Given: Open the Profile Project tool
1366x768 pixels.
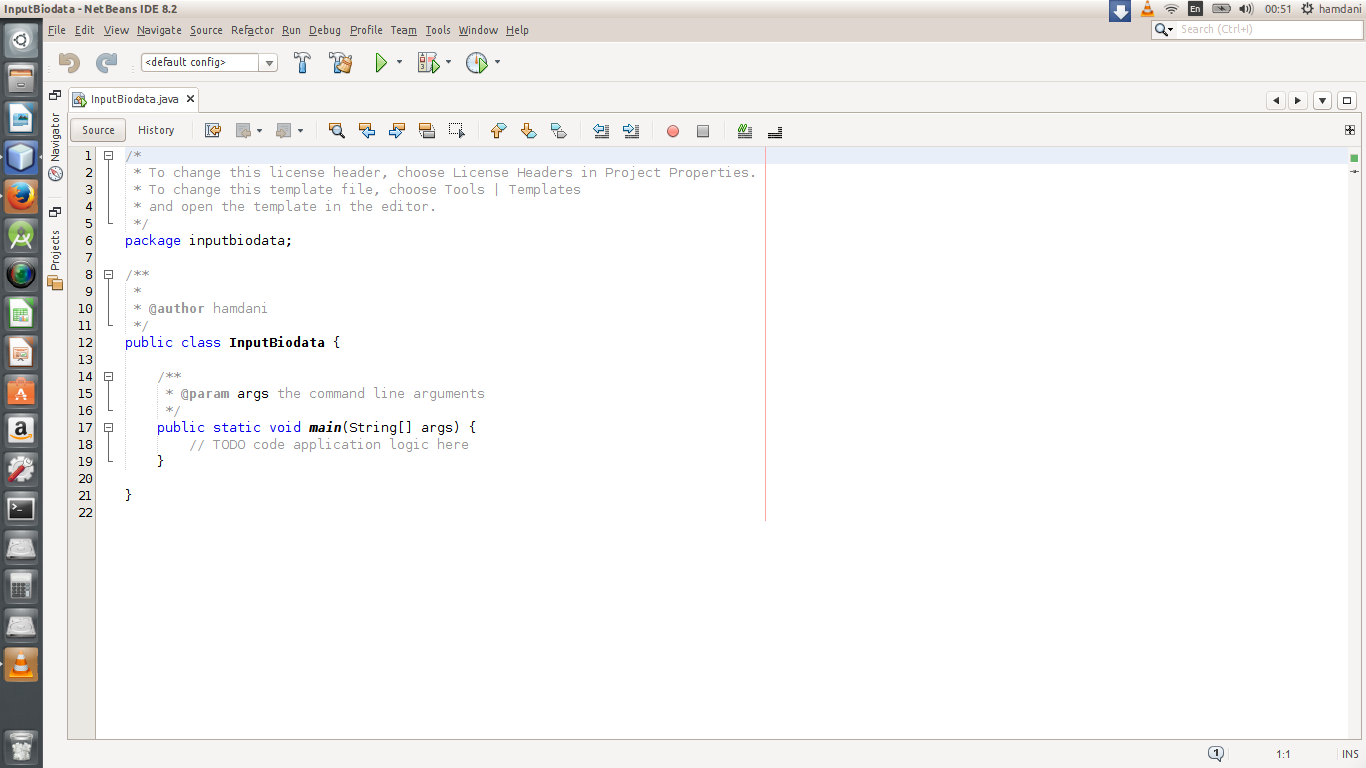Looking at the screenshot, I should click(477, 62).
